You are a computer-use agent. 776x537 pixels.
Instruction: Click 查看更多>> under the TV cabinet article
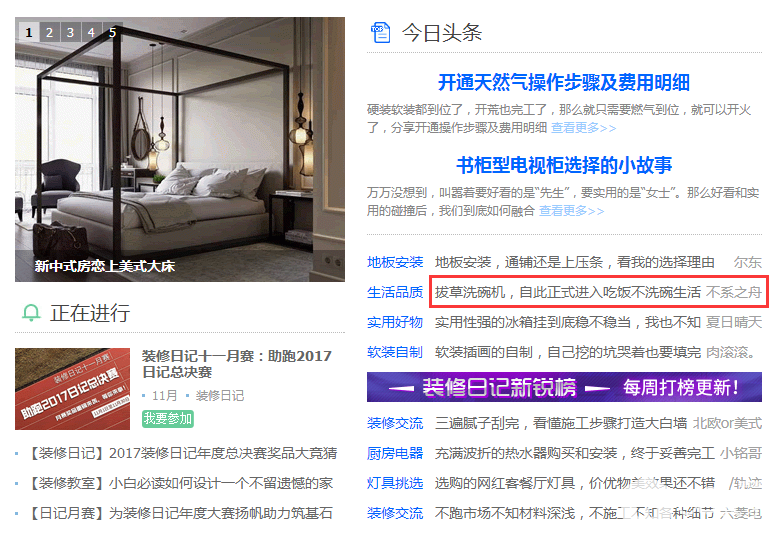572,211
